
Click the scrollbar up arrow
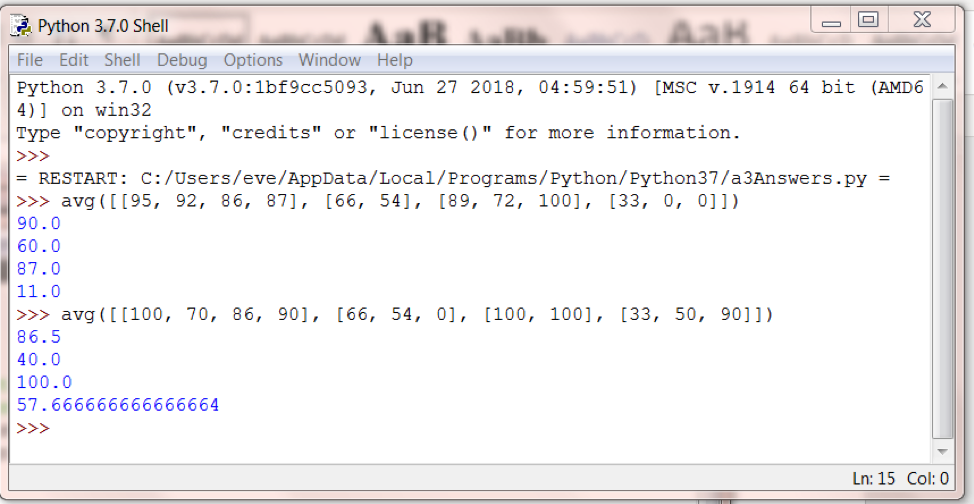(942, 86)
